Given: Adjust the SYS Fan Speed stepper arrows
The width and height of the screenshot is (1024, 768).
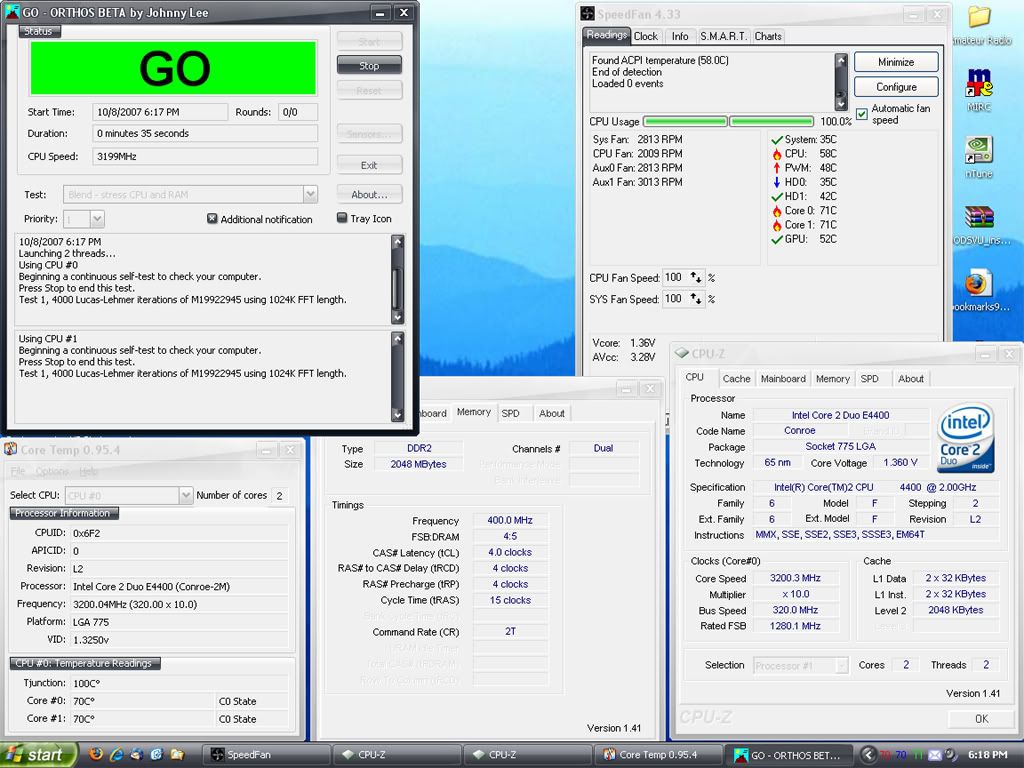Looking at the screenshot, I should (696, 299).
